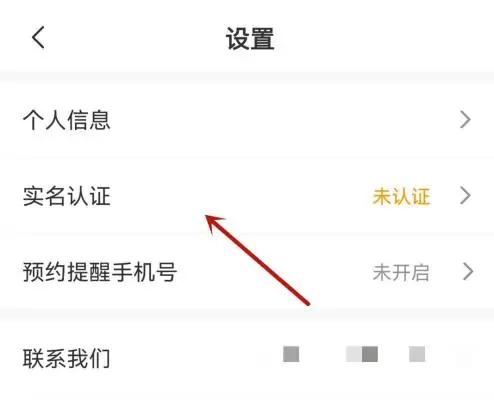Open 实名认证 via right chevron

(465, 195)
